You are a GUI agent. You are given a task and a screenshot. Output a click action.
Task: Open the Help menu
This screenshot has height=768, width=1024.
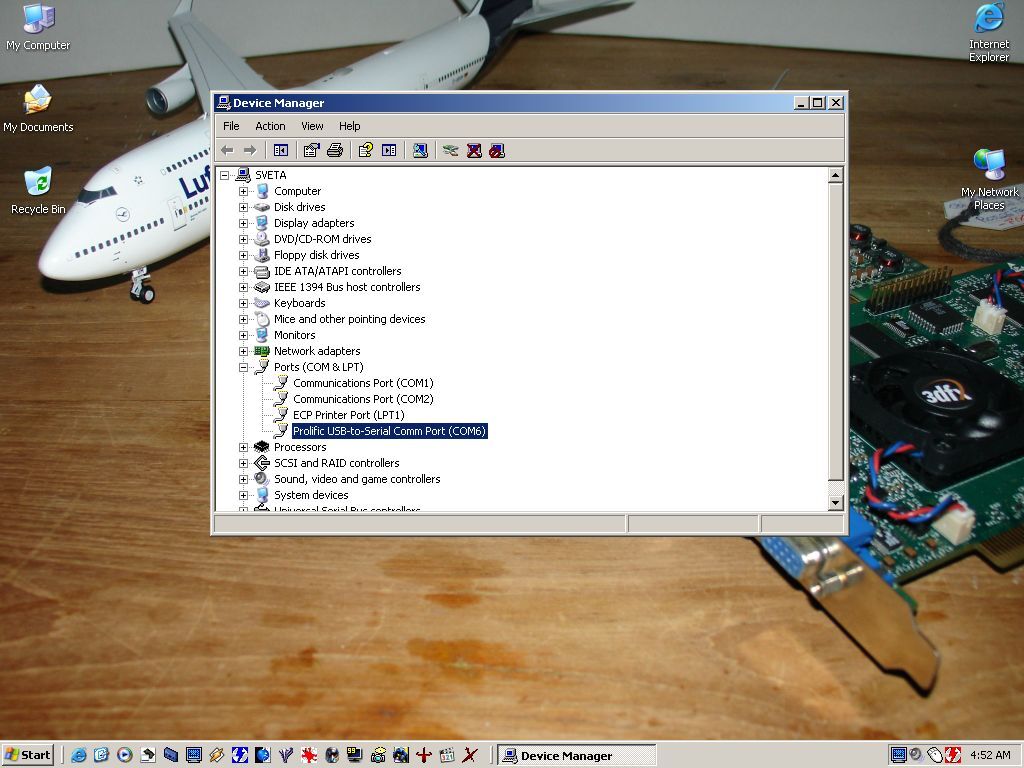[x=349, y=126]
